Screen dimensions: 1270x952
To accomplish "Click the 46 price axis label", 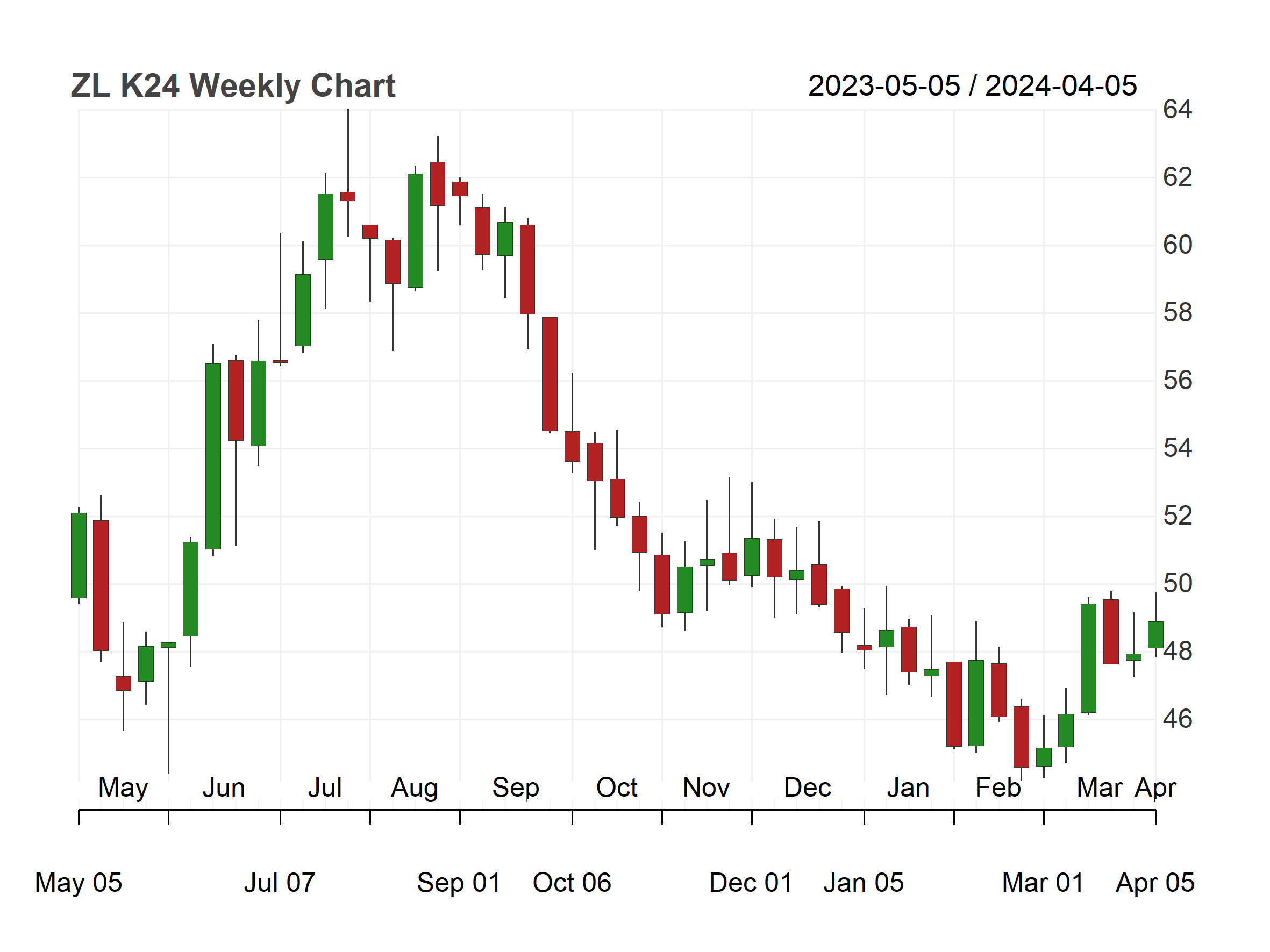I will (1177, 719).
